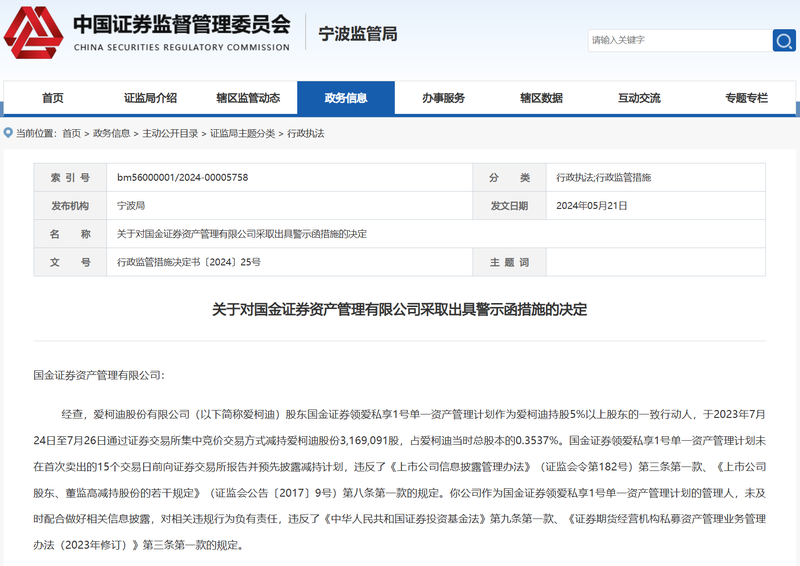Click document number 行政监管措施决定书〔2024〕25号

point(189,262)
